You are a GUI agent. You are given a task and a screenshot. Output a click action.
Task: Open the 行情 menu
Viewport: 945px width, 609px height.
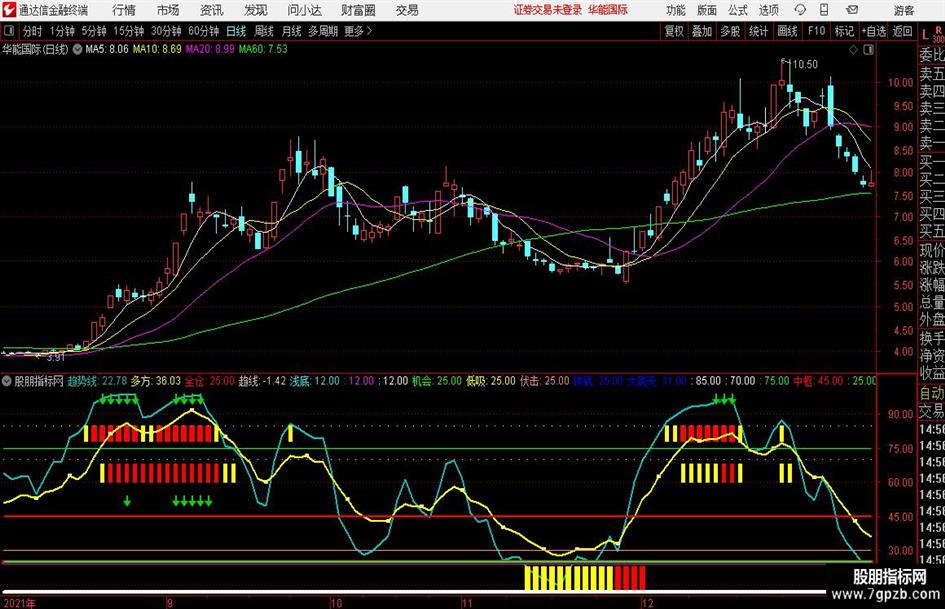pyautogui.click(x=124, y=10)
